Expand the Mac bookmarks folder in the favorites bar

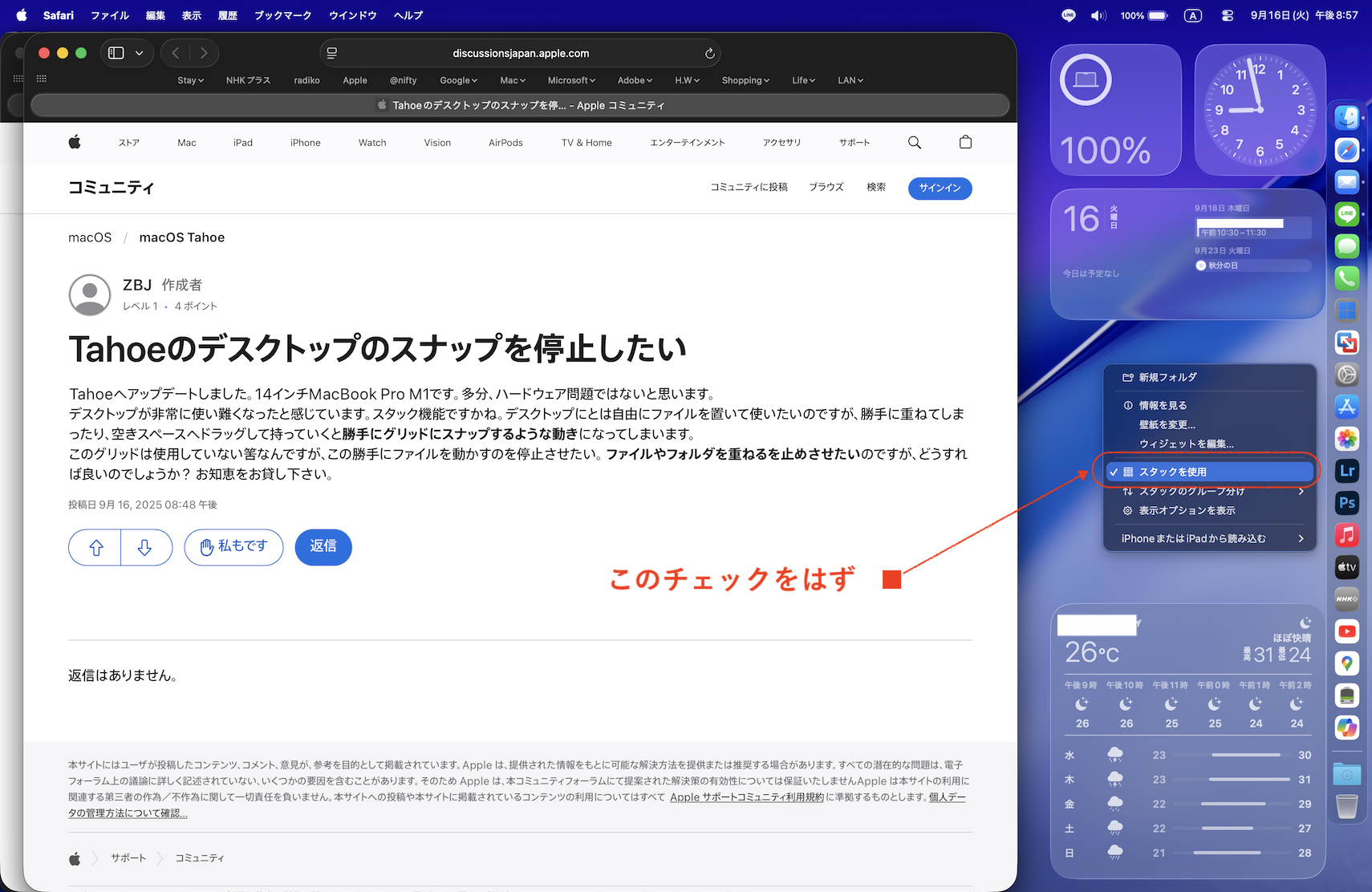coord(513,80)
